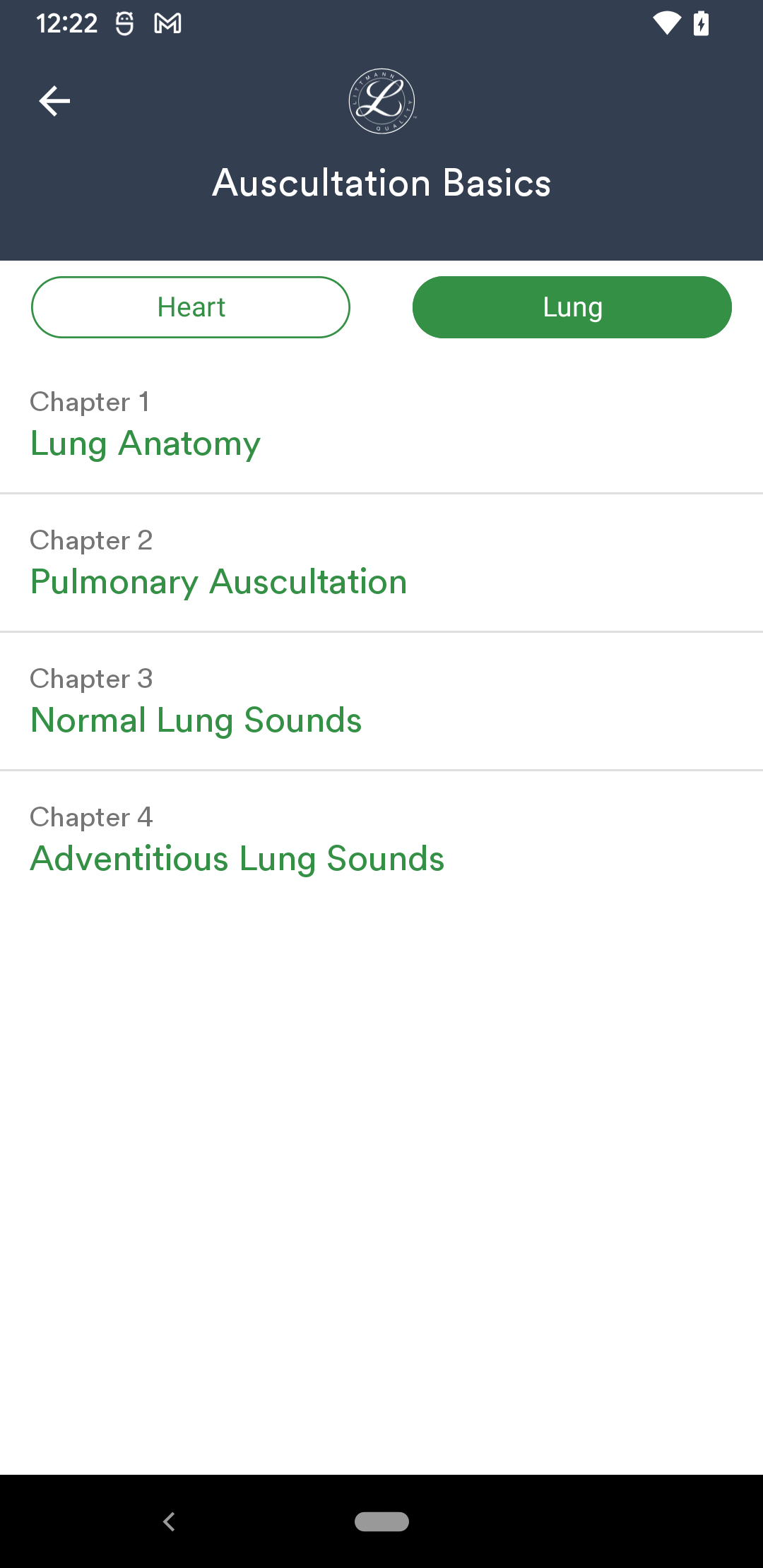
Task: Tap the home pill navigation handle
Action: 381,1521
